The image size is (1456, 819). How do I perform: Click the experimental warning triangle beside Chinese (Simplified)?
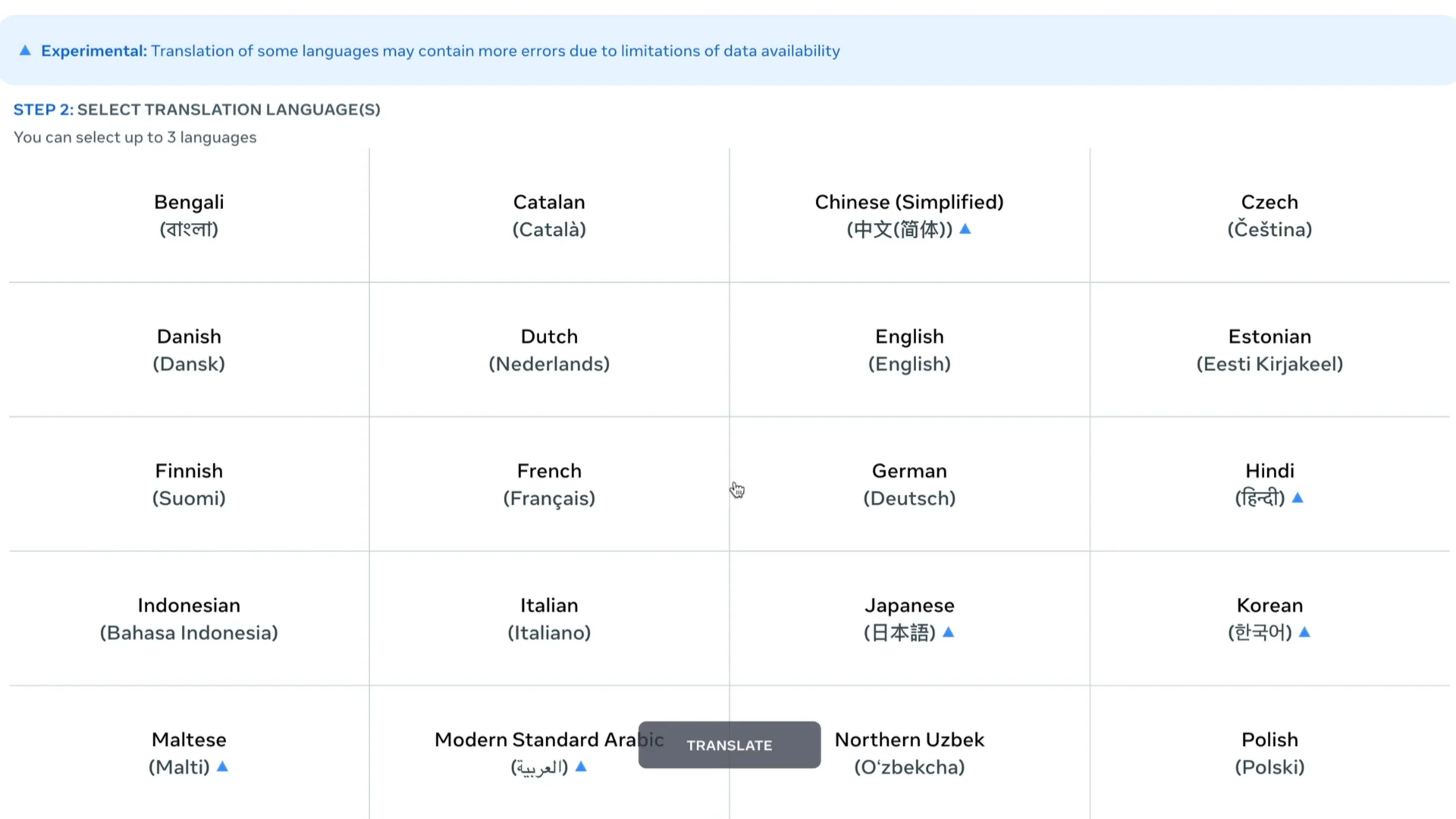coord(966,230)
